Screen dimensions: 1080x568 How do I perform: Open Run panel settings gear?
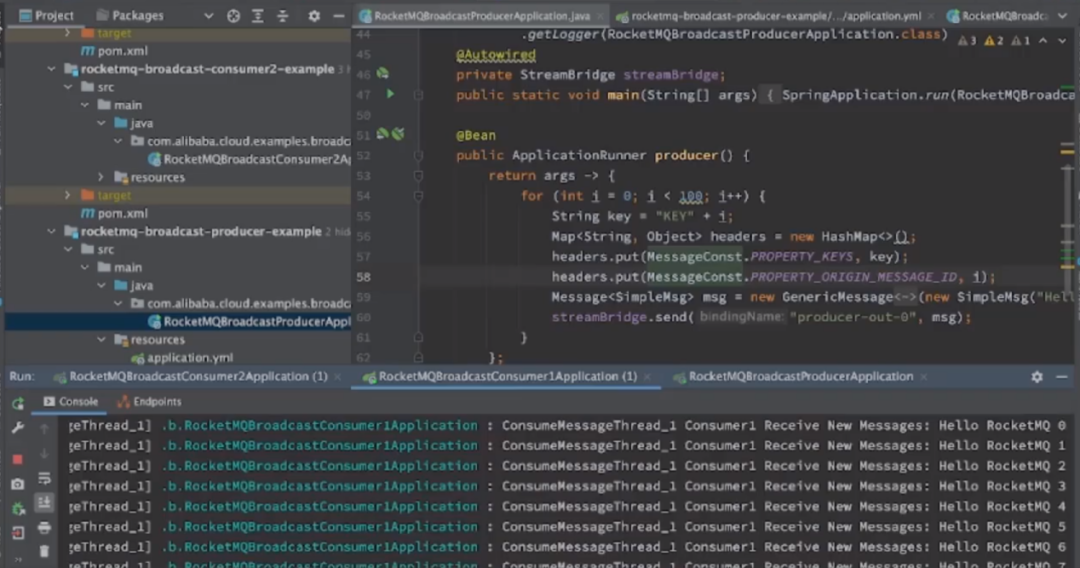1037,377
